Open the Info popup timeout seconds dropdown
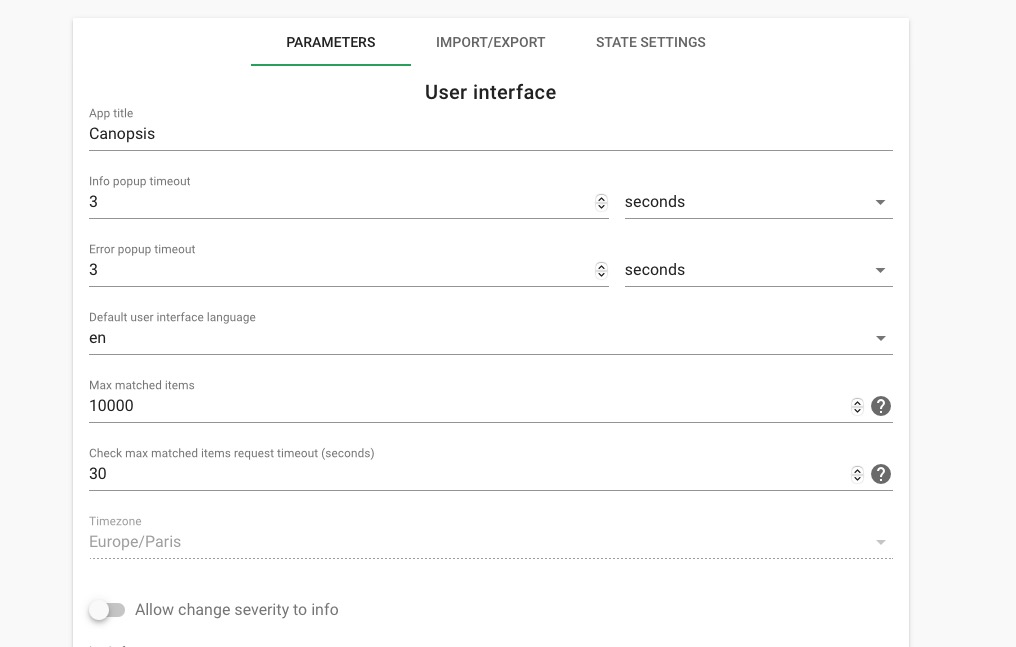Image resolution: width=1016 pixels, height=647 pixels. [x=880, y=201]
